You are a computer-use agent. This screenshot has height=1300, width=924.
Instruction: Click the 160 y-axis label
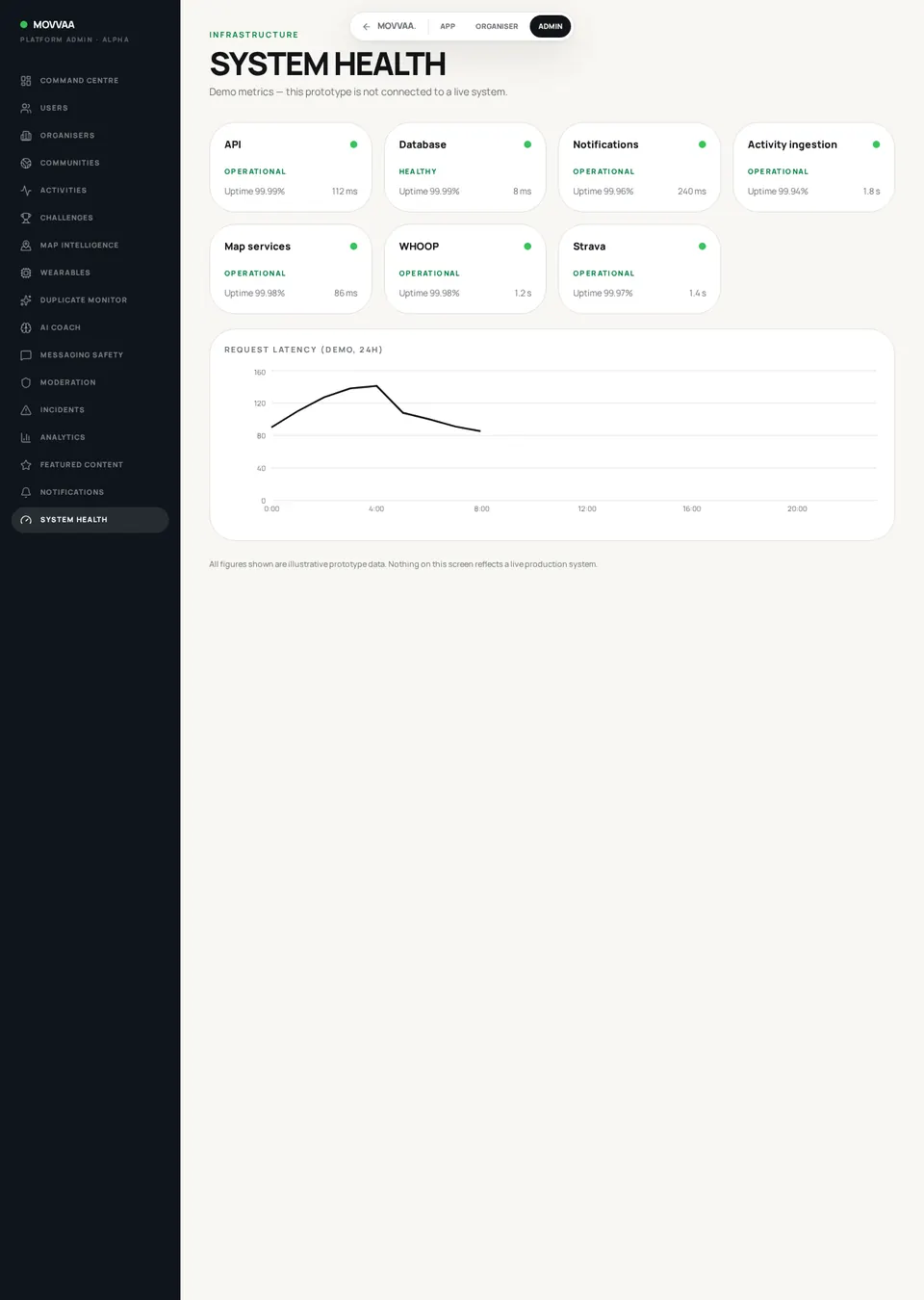click(x=260, y=372)
